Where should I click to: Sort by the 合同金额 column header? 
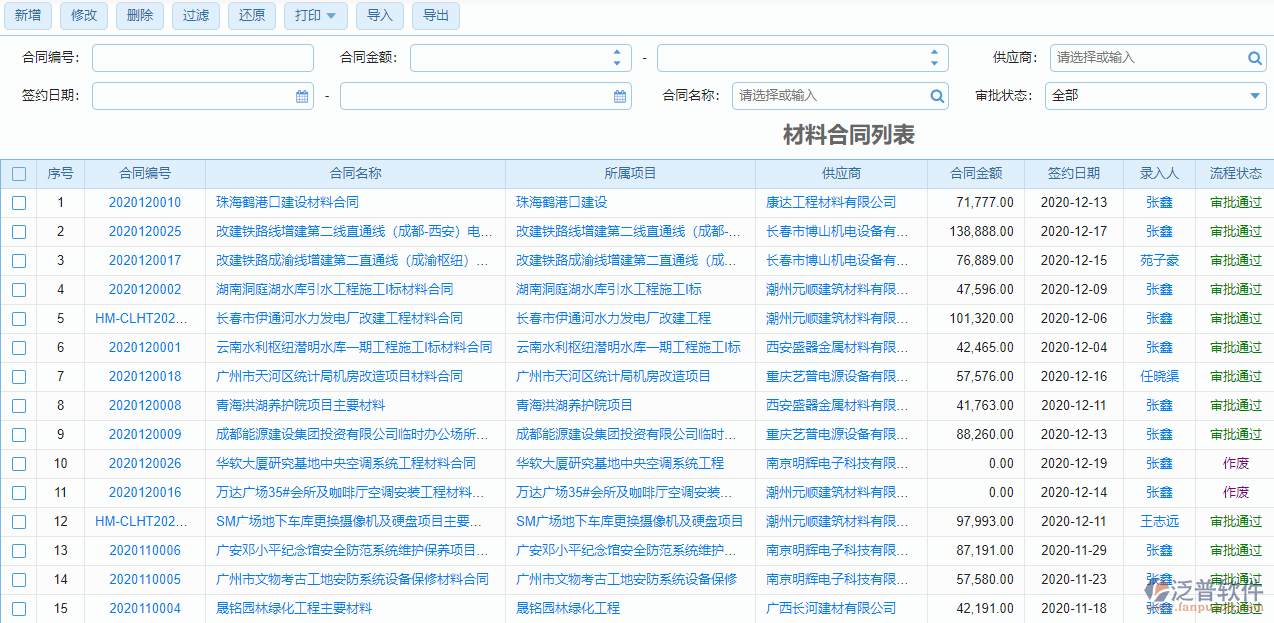click(x=976, y=174)
